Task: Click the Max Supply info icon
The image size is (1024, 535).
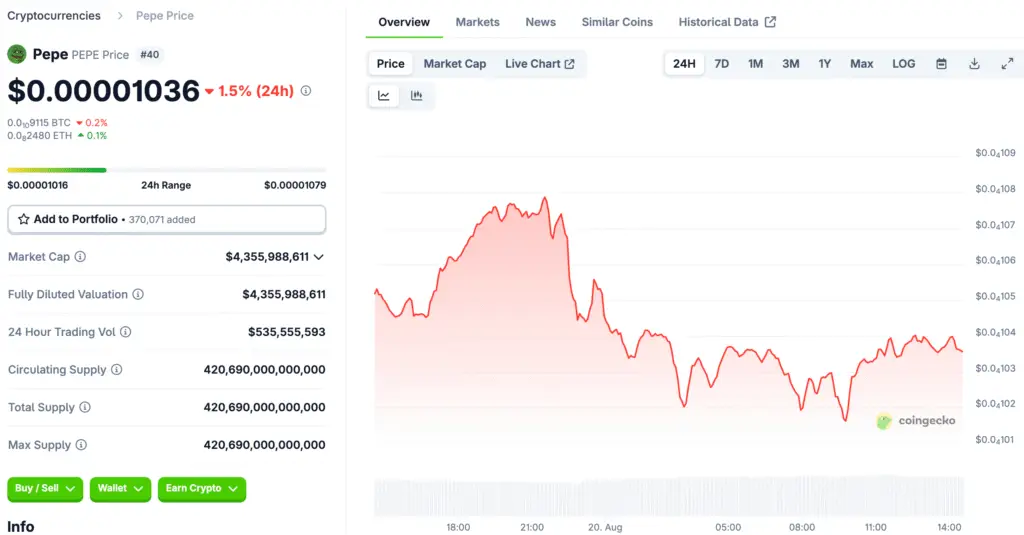Action: click(81, 445)
